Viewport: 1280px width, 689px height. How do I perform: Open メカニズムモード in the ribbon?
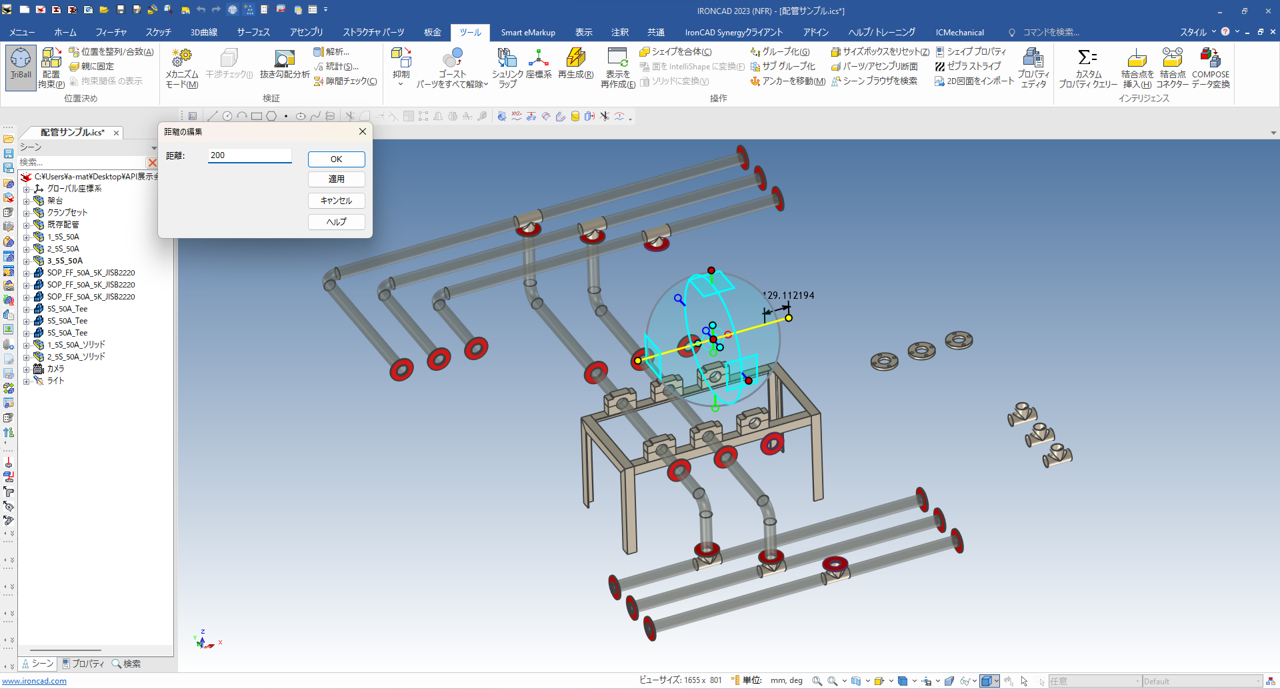point(181,66)
